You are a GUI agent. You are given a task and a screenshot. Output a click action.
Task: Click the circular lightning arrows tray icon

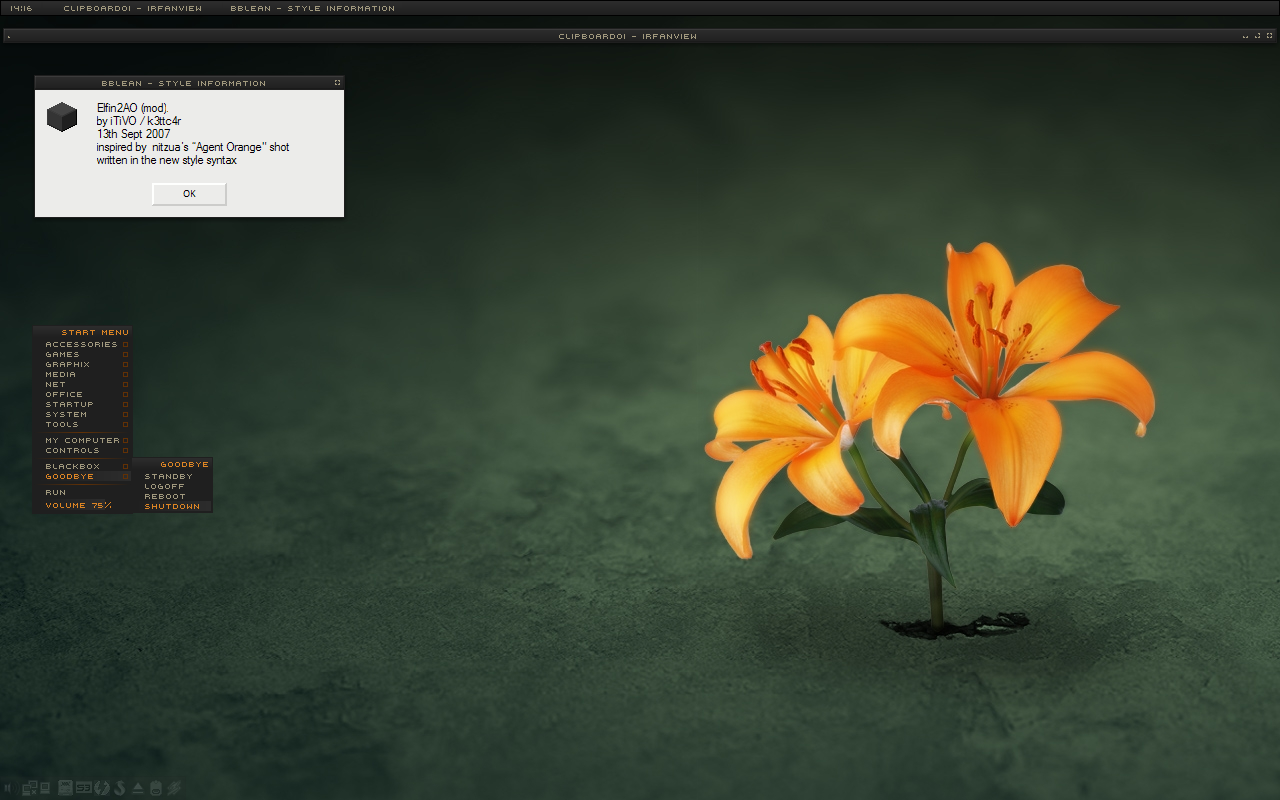[x=102, y=788]
